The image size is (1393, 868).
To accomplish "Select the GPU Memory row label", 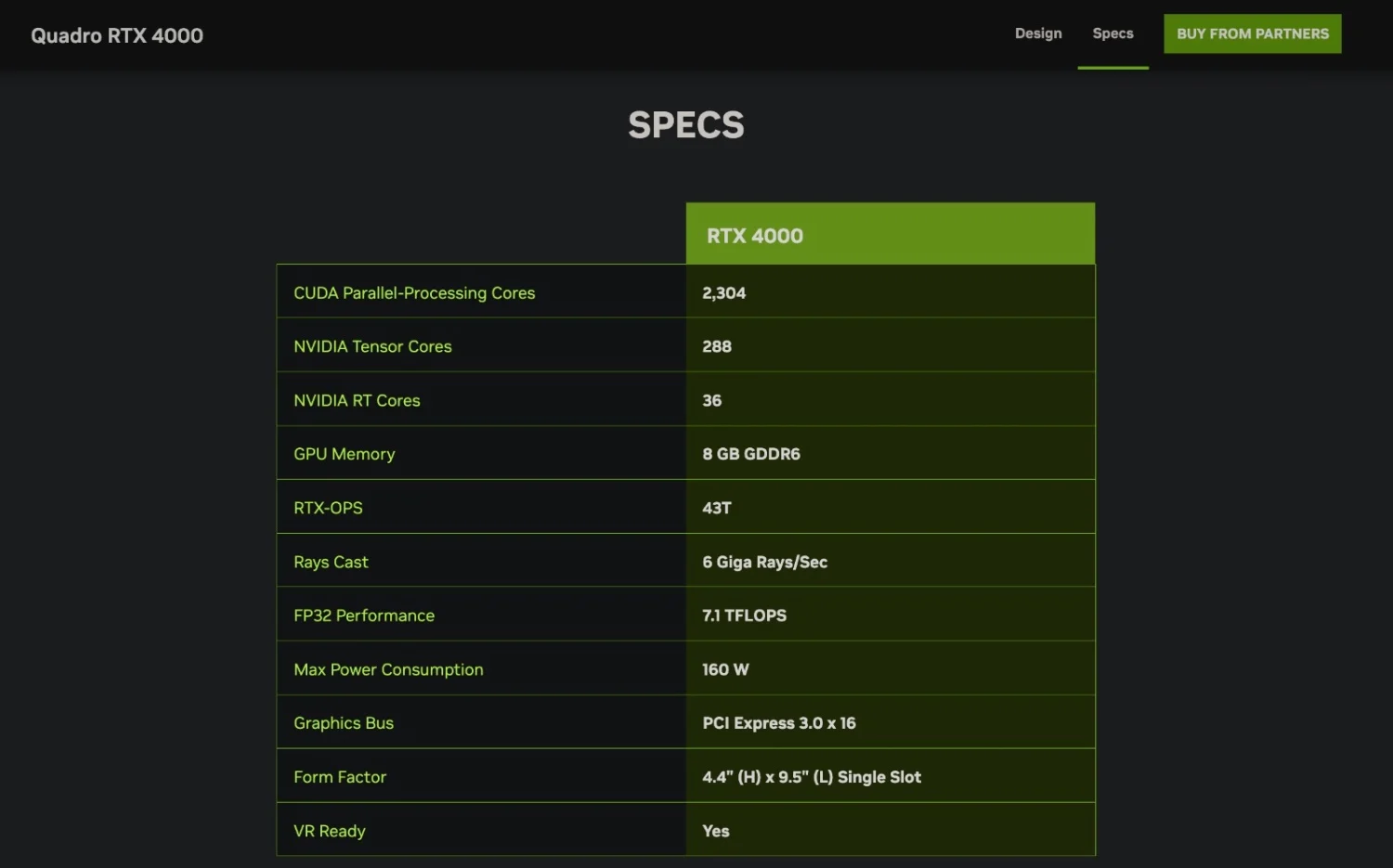I will tap(344, 454).
